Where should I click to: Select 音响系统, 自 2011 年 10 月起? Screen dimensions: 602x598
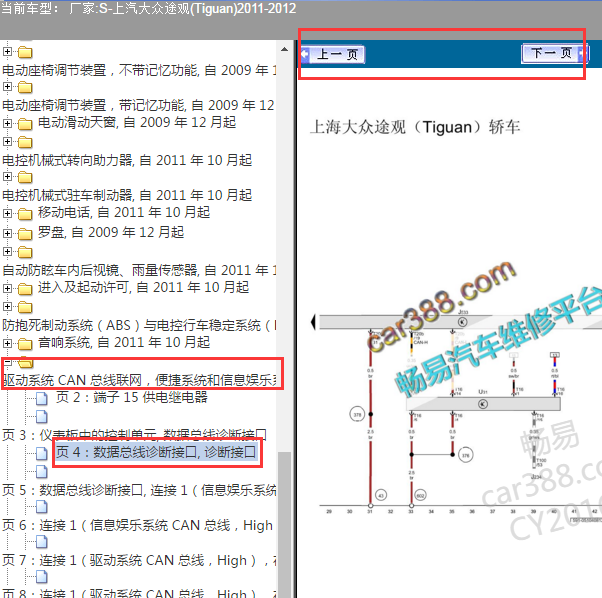[124, 342]
